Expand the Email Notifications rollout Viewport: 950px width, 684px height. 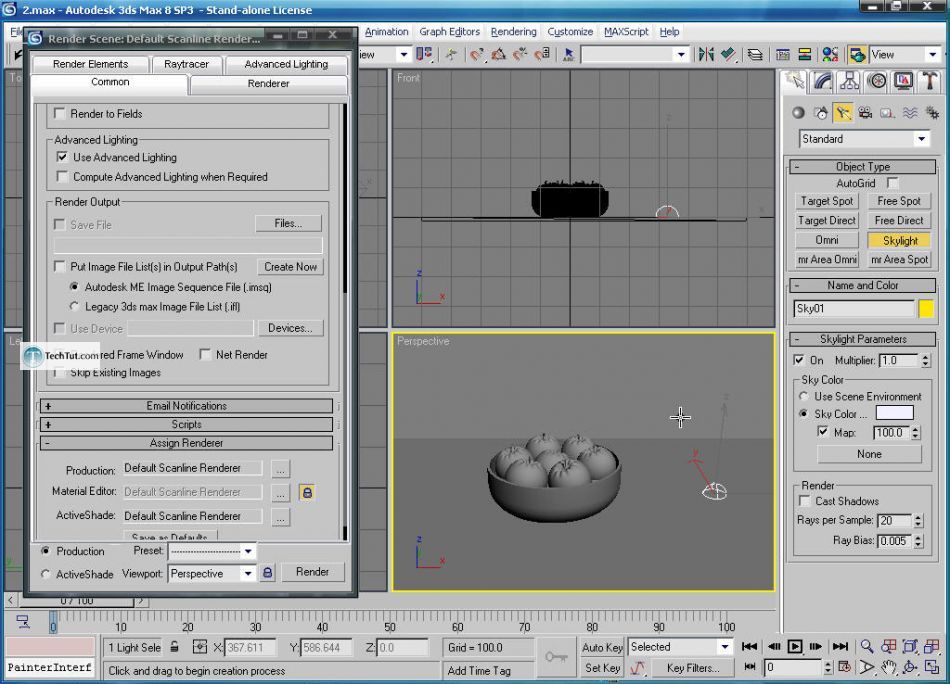coord(186,406)
